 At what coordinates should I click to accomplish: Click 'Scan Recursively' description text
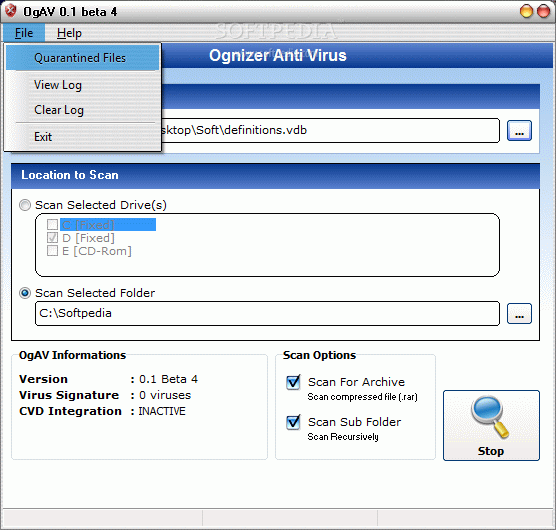tap(343, 437)
